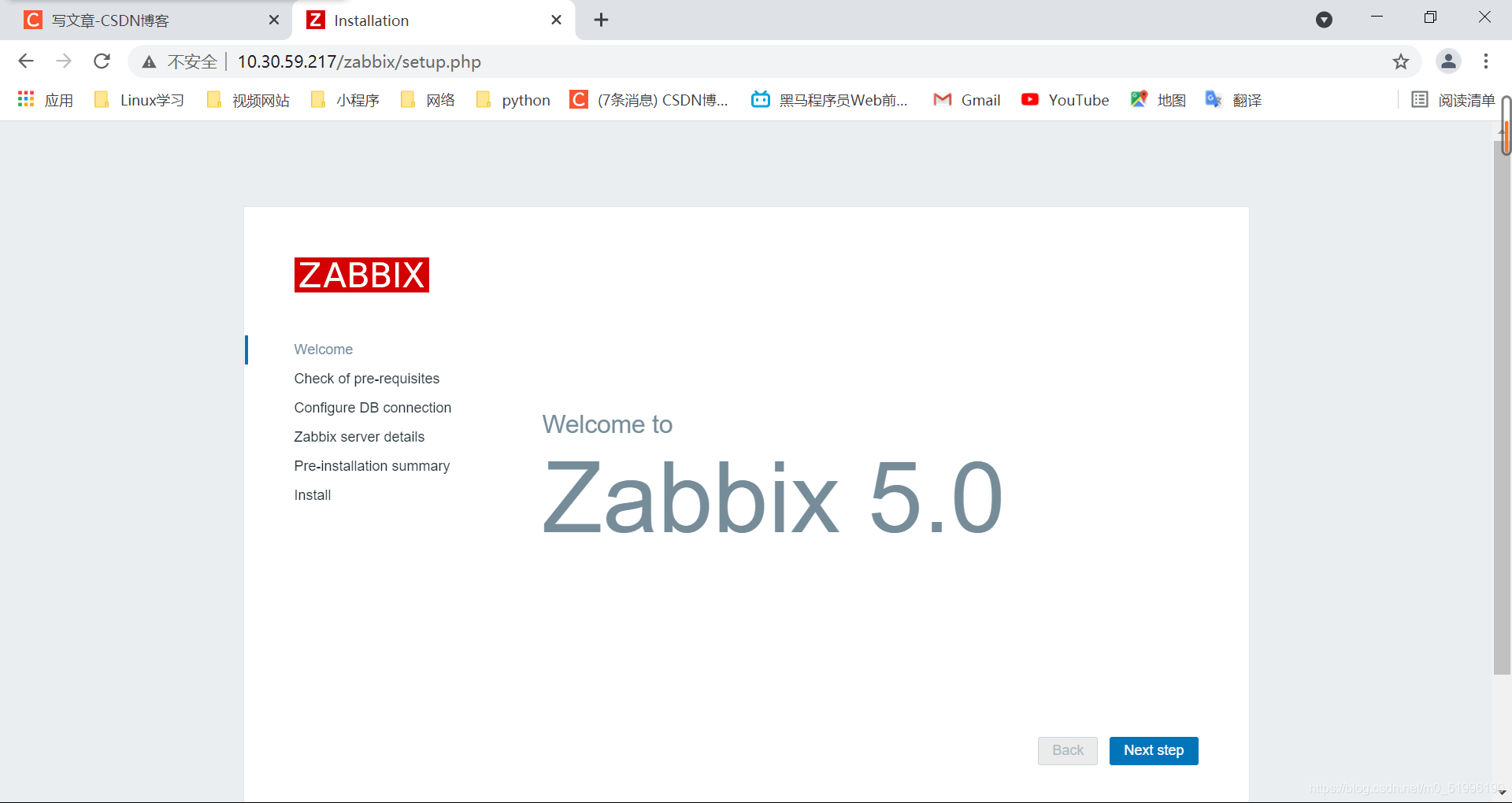Select the Installation tab
1512x803 pixels.
pyautogui.click(x=433, y=20)
